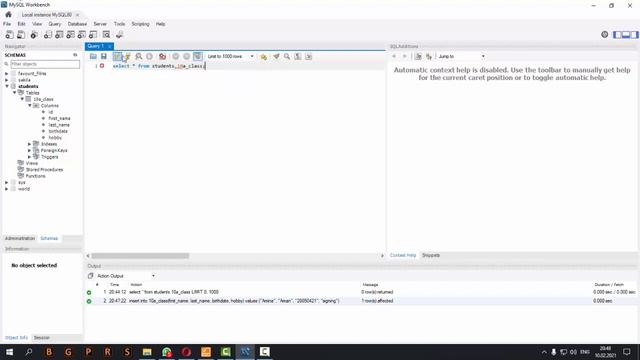The image size is (640, 360).
Task: Hide the left navigator sidebar panel
Action: click(617, 35)
